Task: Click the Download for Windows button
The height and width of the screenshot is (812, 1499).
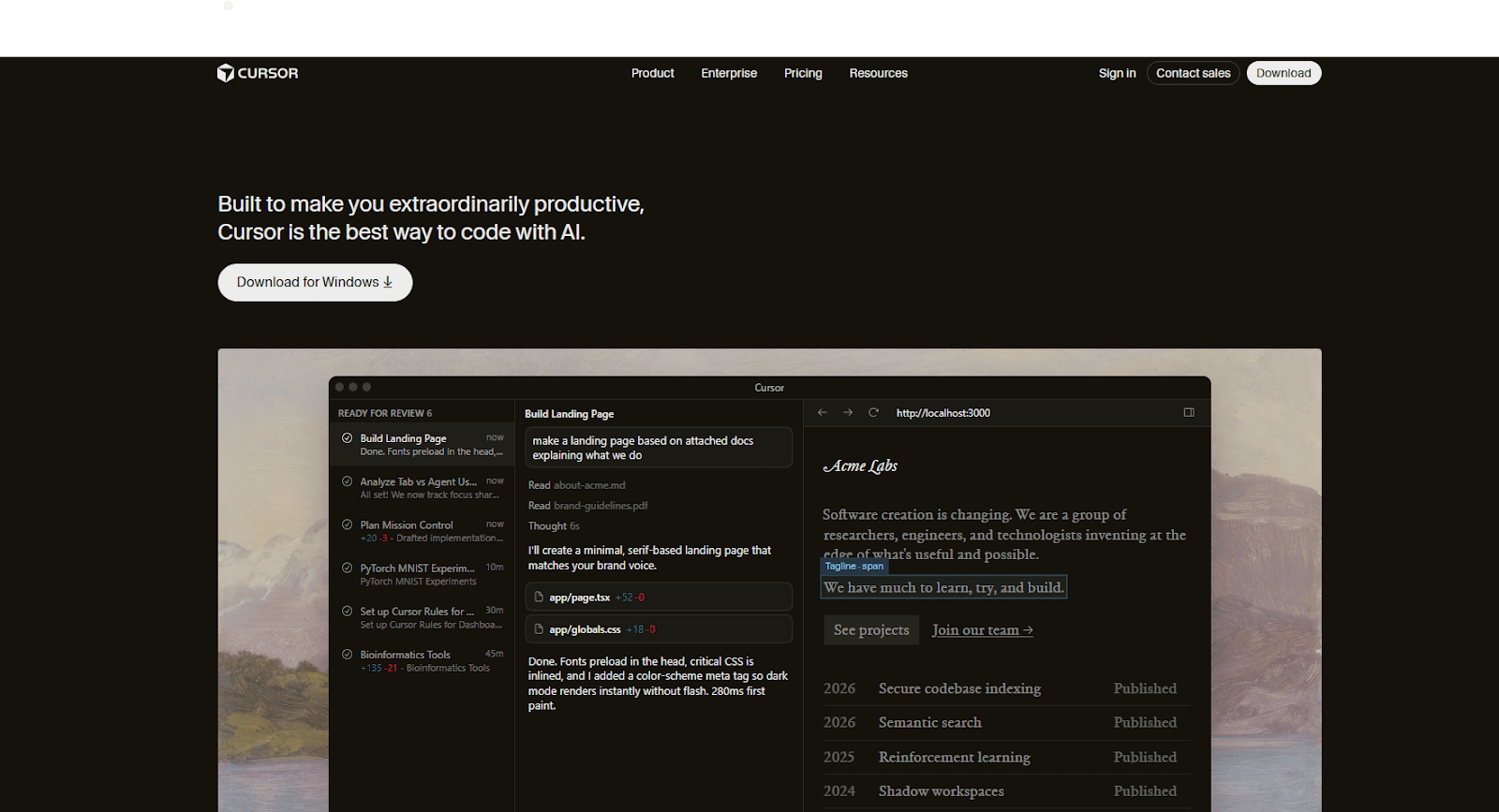Action: click(x=315, y=283)
